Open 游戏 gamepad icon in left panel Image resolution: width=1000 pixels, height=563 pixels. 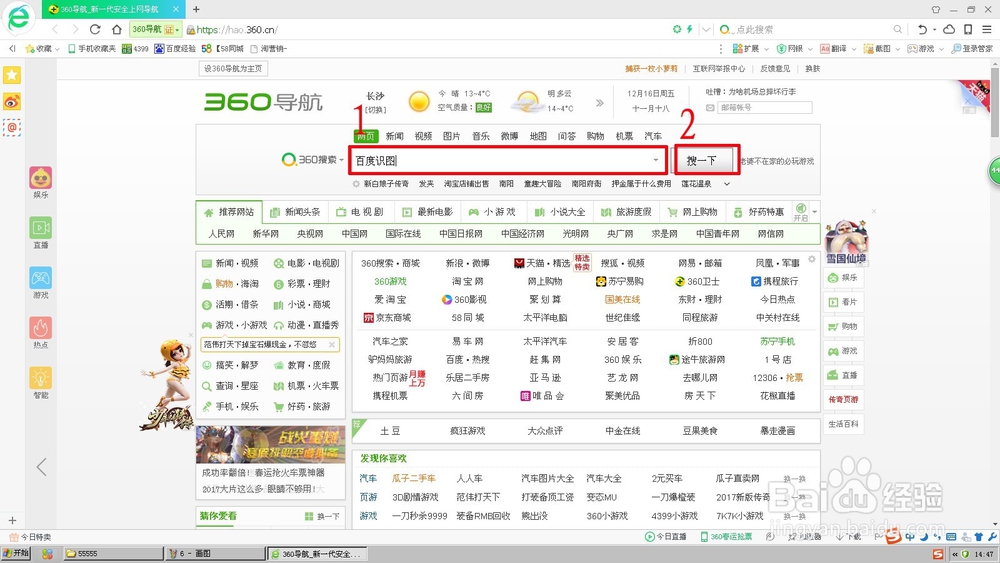pyautogui.click(x=41, y=278)
